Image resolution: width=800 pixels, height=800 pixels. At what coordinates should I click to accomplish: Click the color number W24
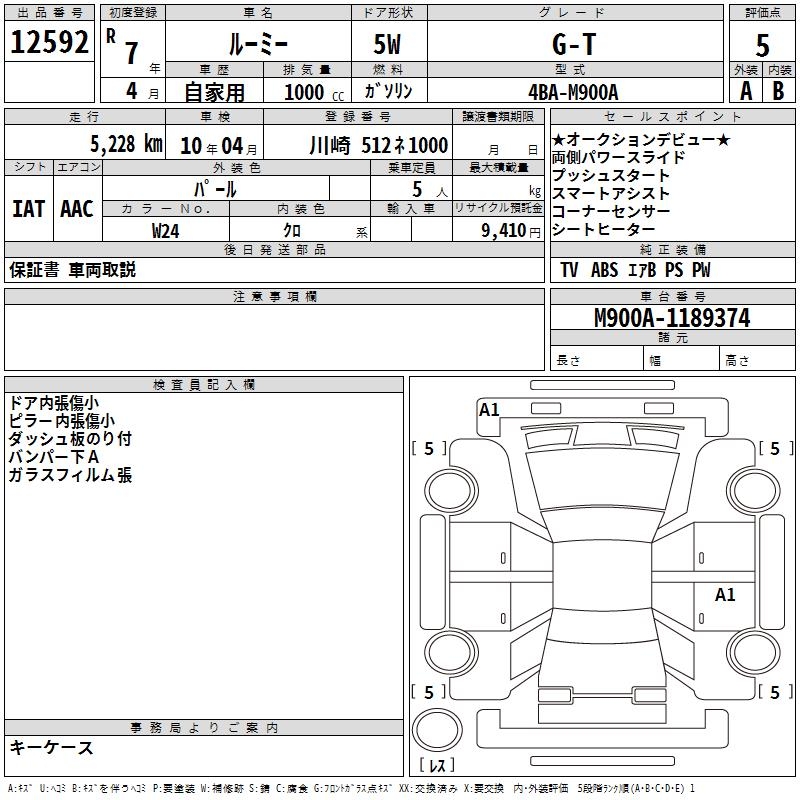coord(165,231)
